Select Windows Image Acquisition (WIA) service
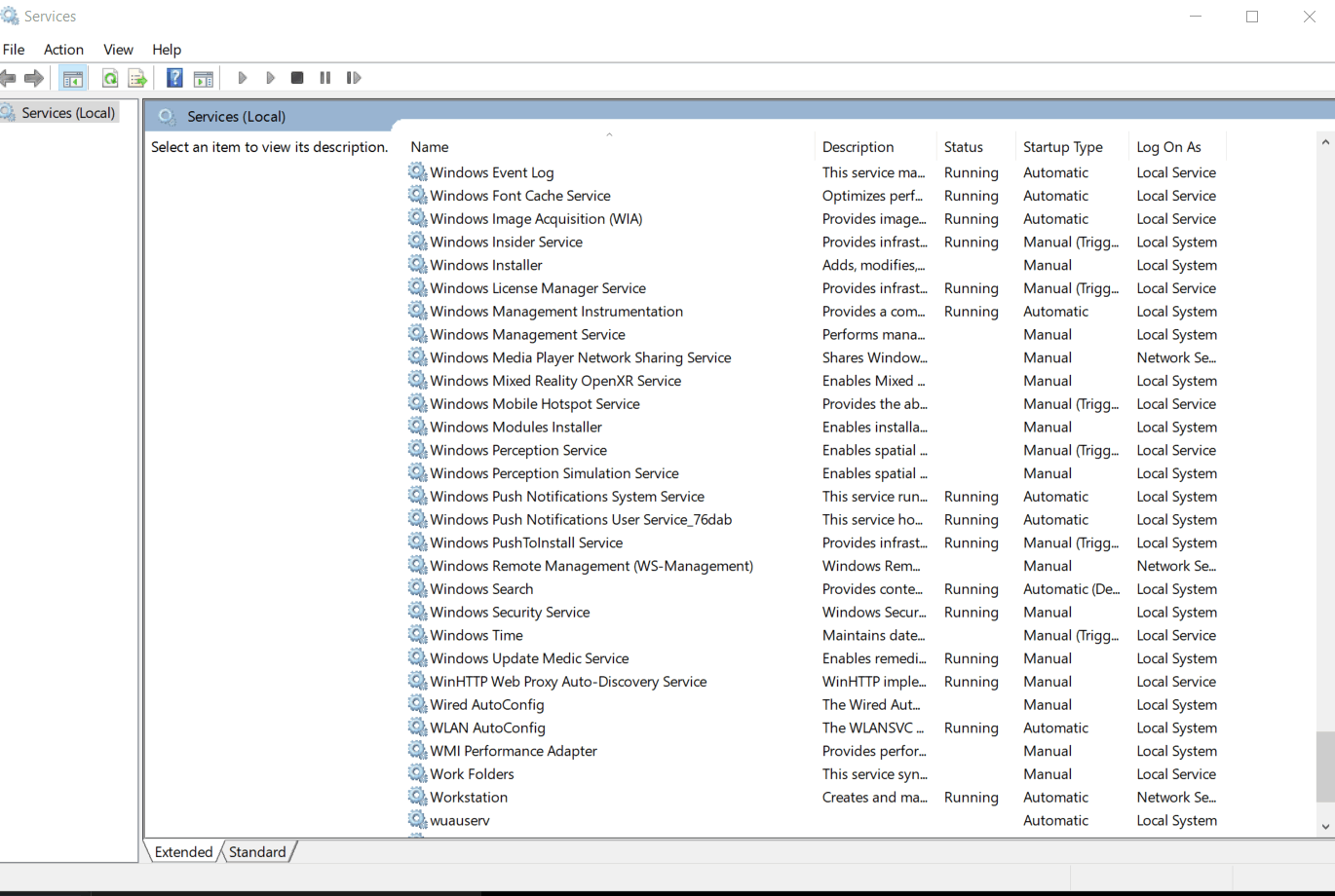The image size is (1335, 896). coord(536,219)
